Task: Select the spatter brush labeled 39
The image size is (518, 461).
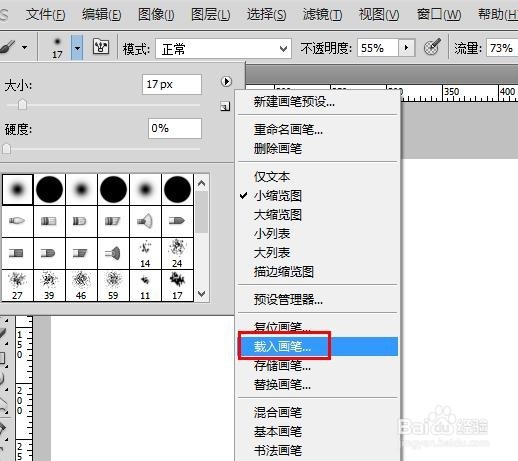Action: click(49, 286)
